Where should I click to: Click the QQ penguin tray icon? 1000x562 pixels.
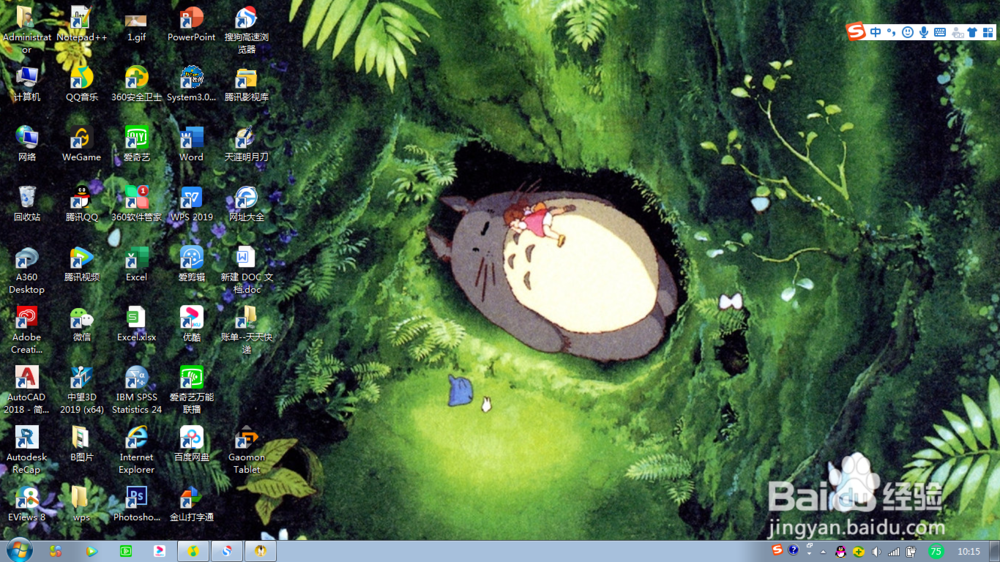[x=841, y=552]
